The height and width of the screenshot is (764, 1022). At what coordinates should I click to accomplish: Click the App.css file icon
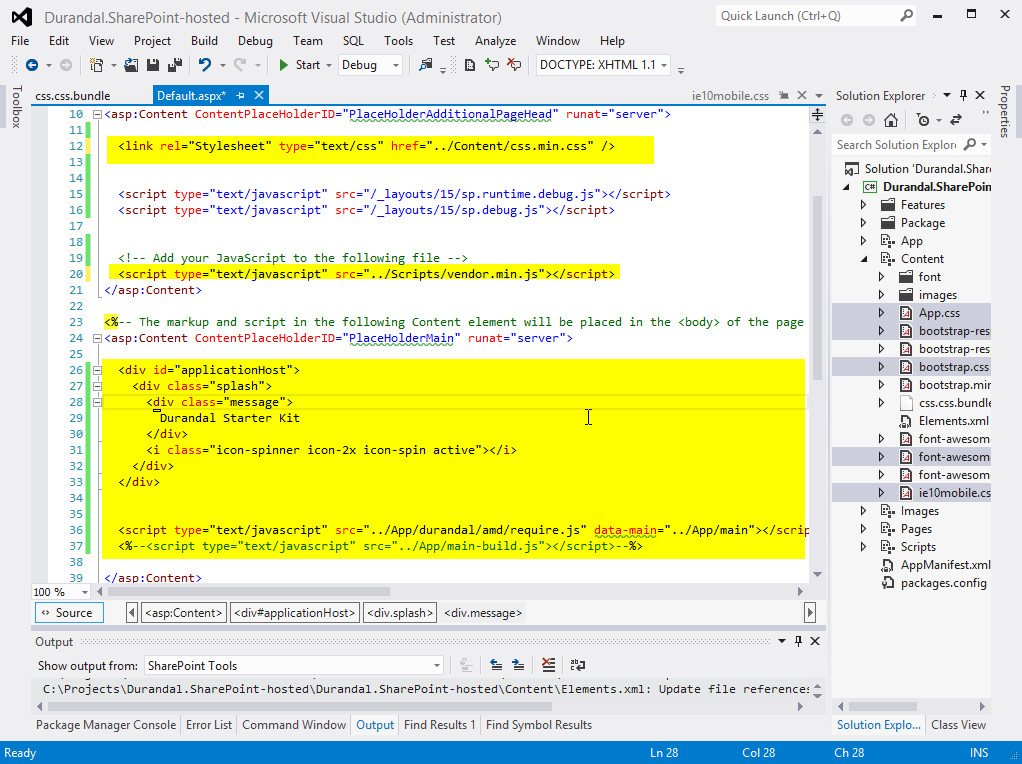click(x=905, y=313)
